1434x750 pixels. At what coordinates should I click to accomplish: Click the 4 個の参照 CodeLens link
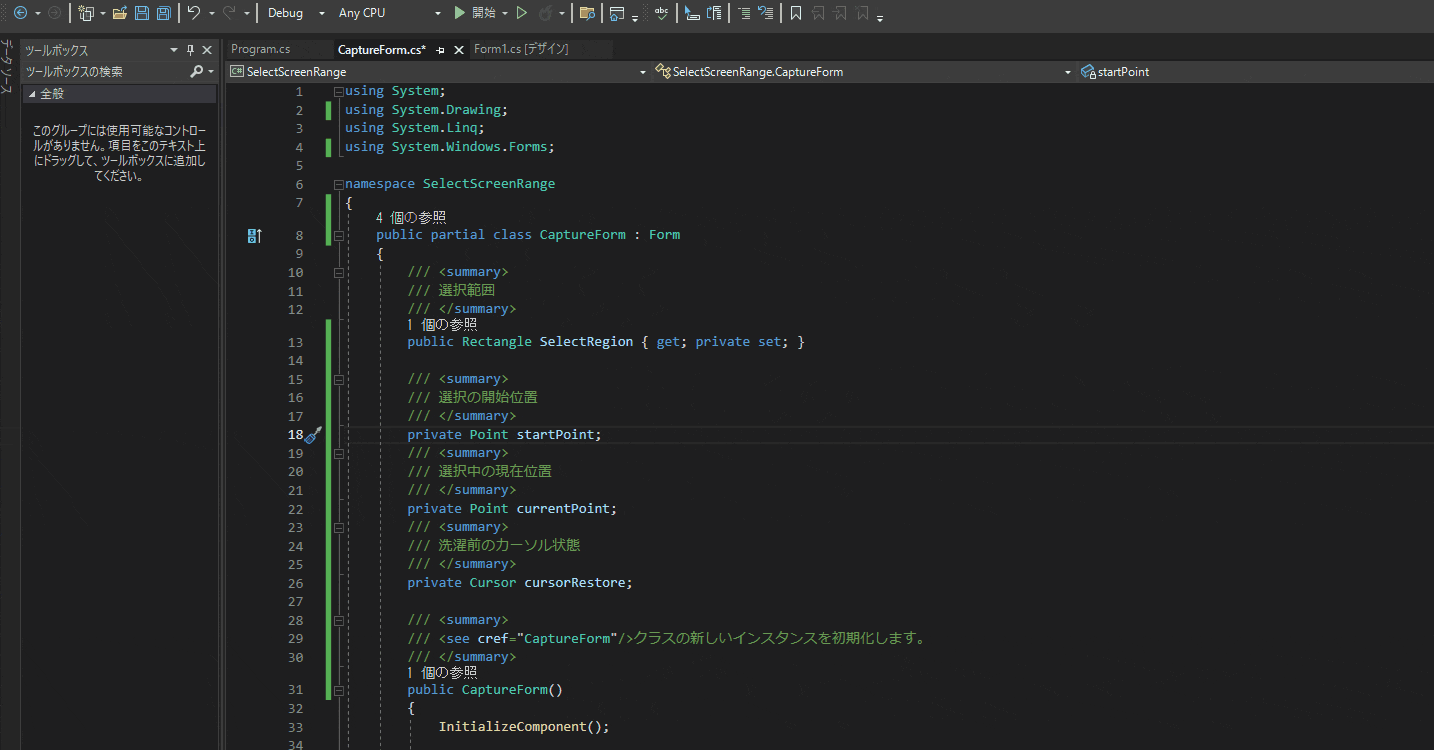pyautogui.click(x=411, y=216)
